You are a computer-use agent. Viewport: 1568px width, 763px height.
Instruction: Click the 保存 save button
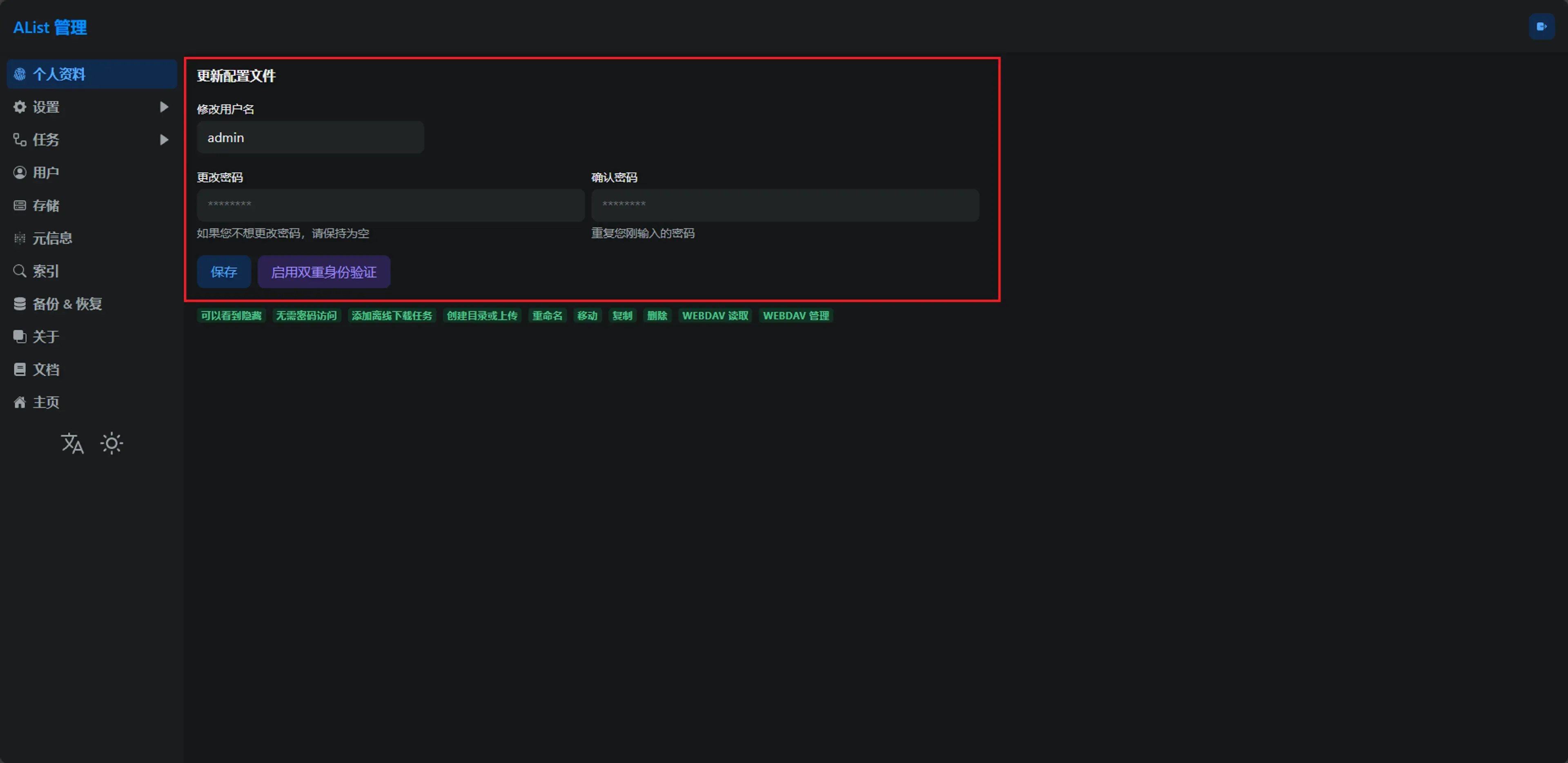click(223, 272)
